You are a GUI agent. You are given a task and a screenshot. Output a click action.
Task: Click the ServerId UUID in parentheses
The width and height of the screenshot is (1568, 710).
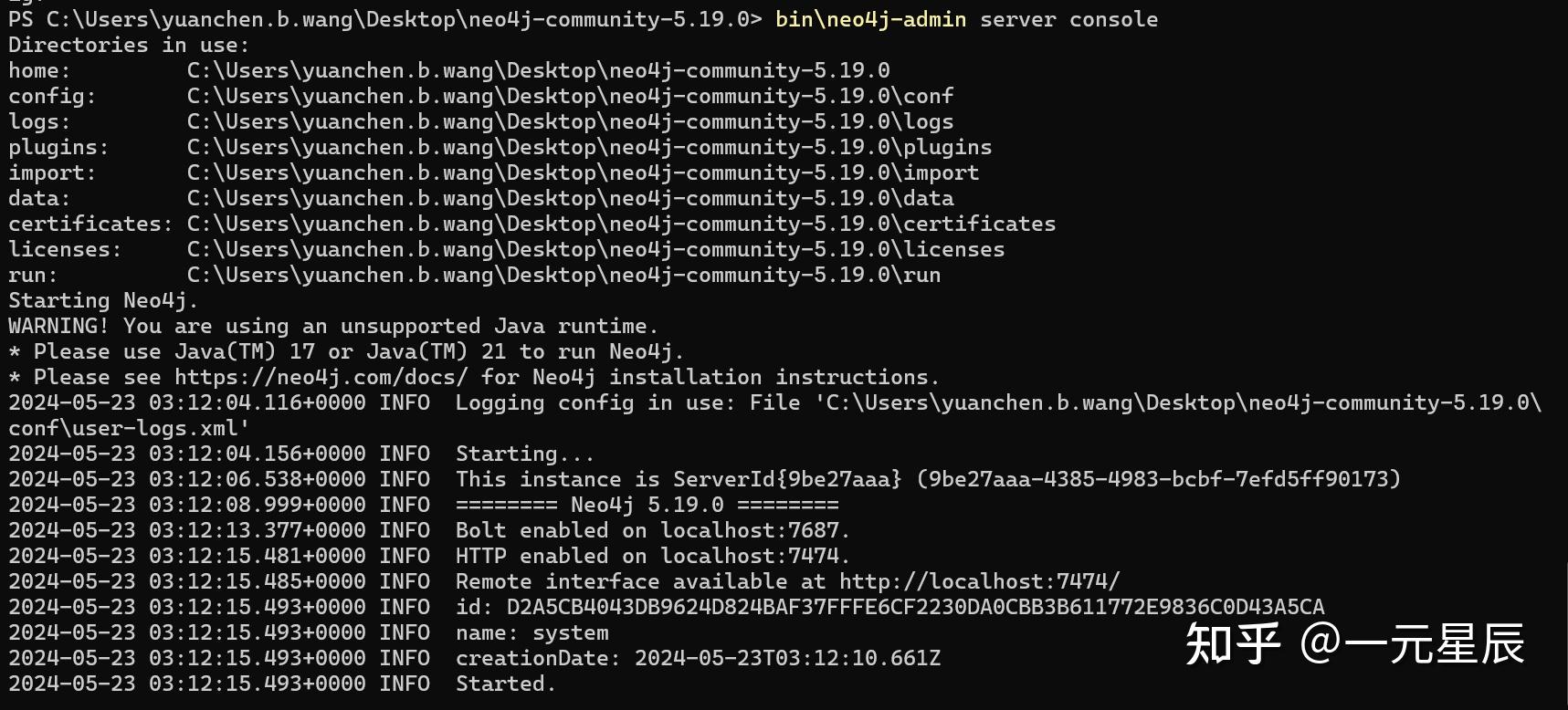click(x=1158, y=479)
